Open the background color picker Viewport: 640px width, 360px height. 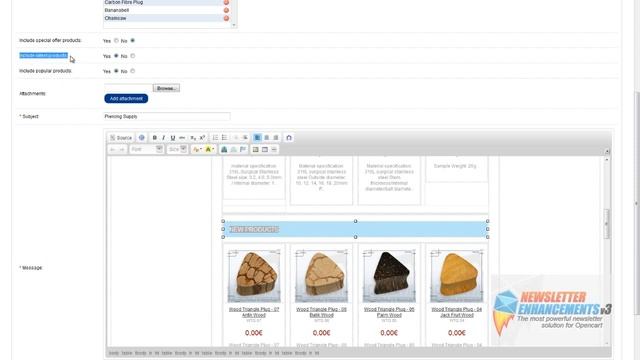pos(209,150)
